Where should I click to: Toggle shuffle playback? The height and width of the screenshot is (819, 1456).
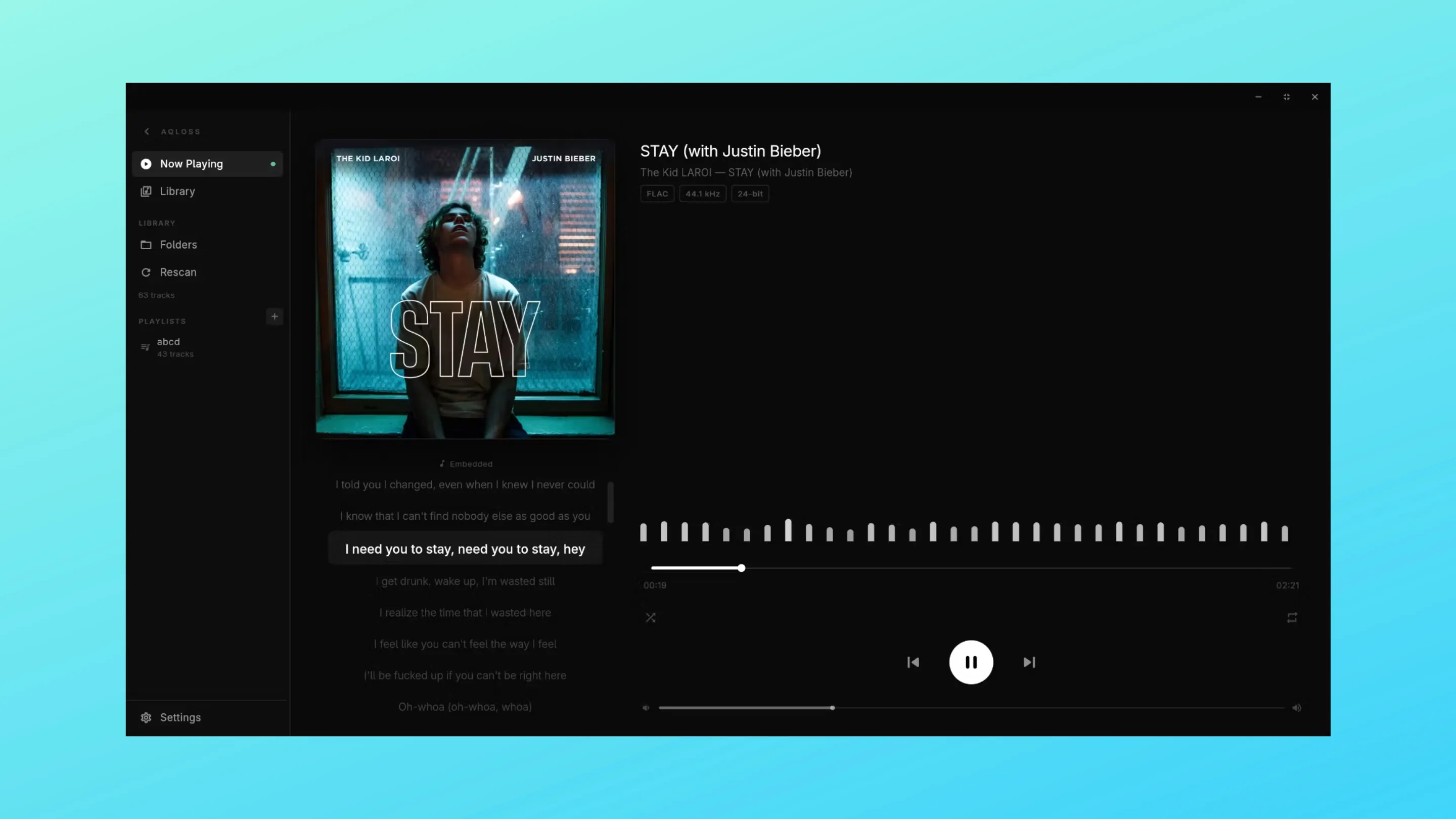click(x=651, y=618)
